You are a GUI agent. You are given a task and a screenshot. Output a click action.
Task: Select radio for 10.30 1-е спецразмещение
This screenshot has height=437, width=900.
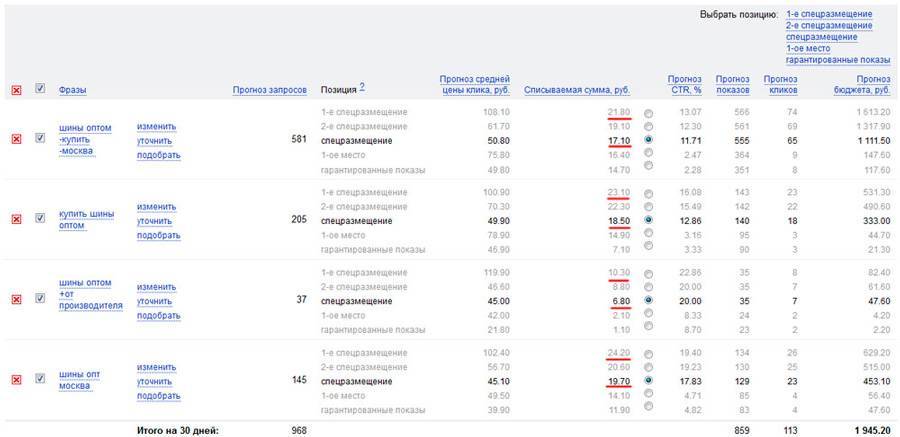(649, 274)
